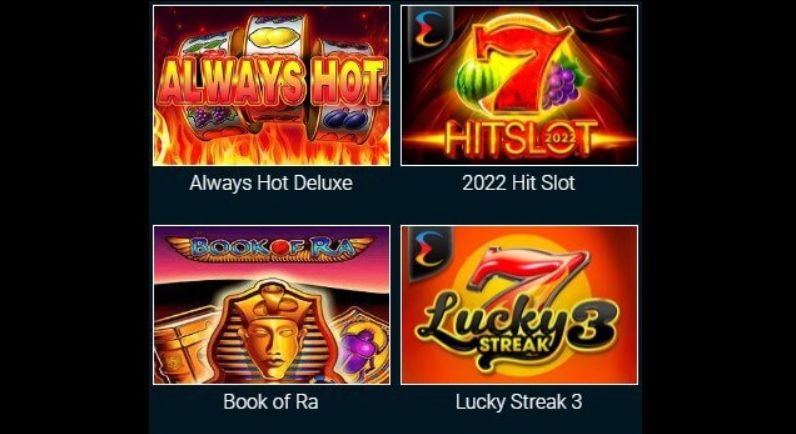Click the golden HITSLOT lettering
Viewport: 796px width, 434px height.
pyautogui.click(x=519, y=139)
